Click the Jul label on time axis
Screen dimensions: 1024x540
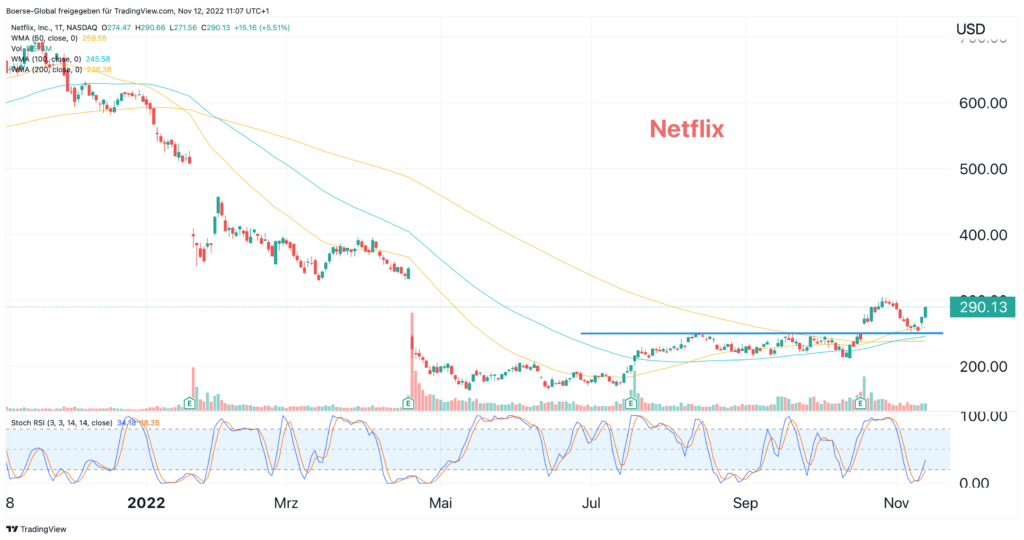click(x=591, y=503)
